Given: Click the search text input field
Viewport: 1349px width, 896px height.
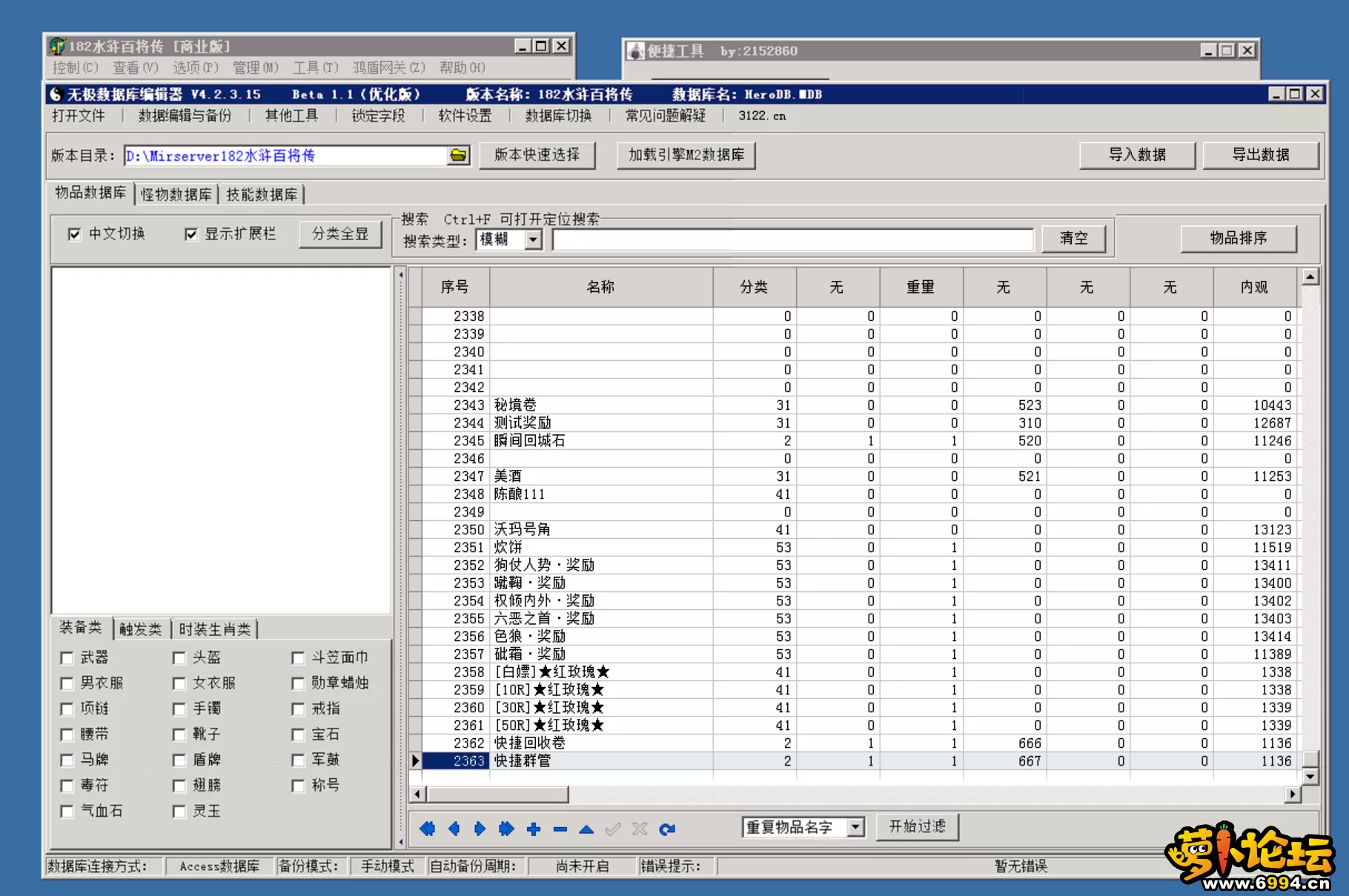Looking at the screenshot, I should (x=792, y=239).
